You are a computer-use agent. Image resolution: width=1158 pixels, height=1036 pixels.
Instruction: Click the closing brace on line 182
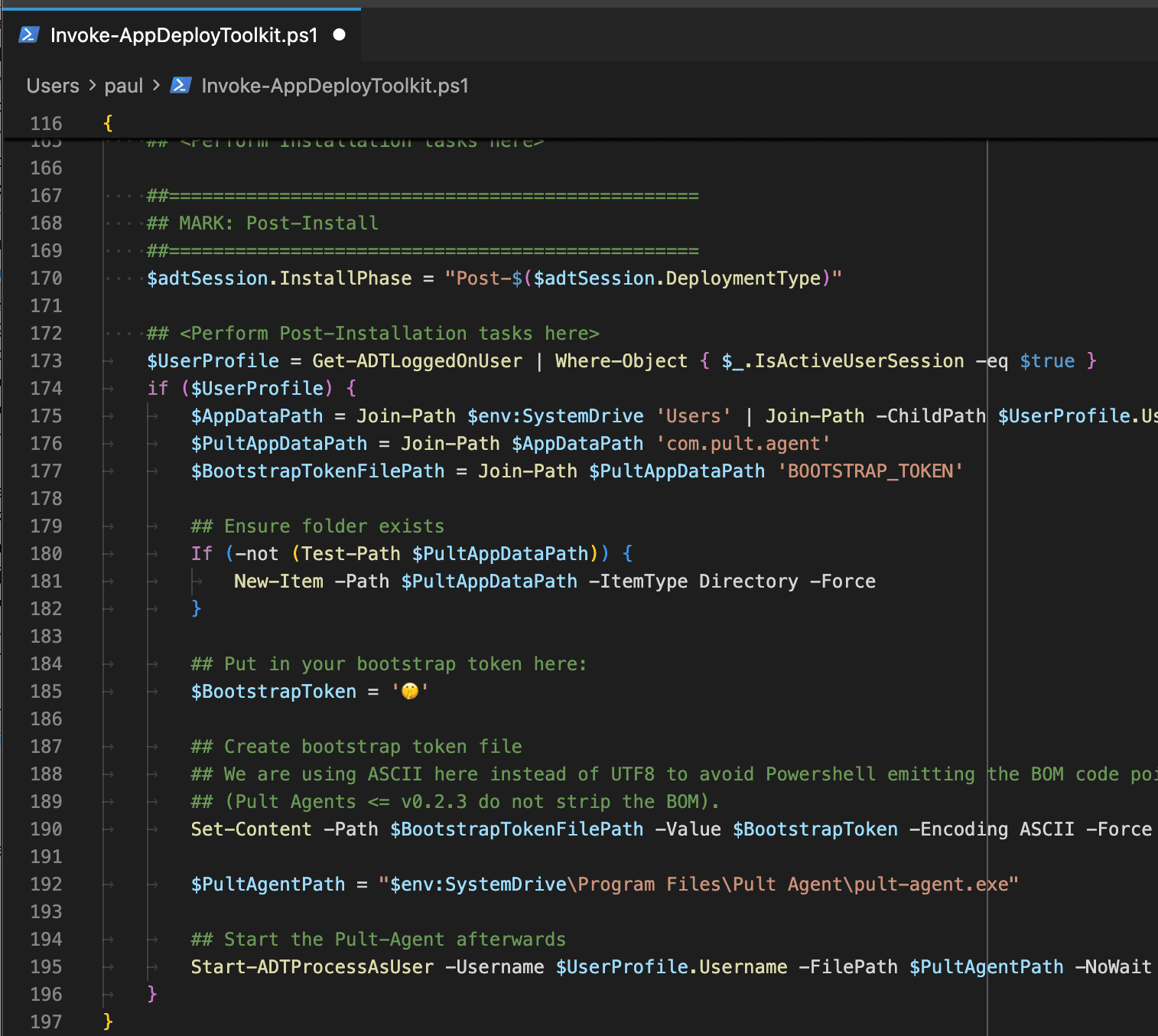(197, 608)
